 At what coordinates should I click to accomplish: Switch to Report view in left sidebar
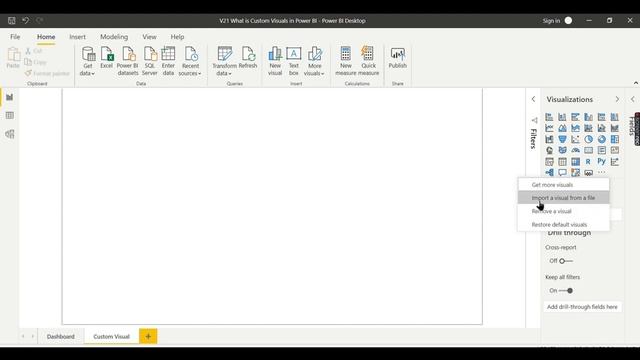pos(9,97)
